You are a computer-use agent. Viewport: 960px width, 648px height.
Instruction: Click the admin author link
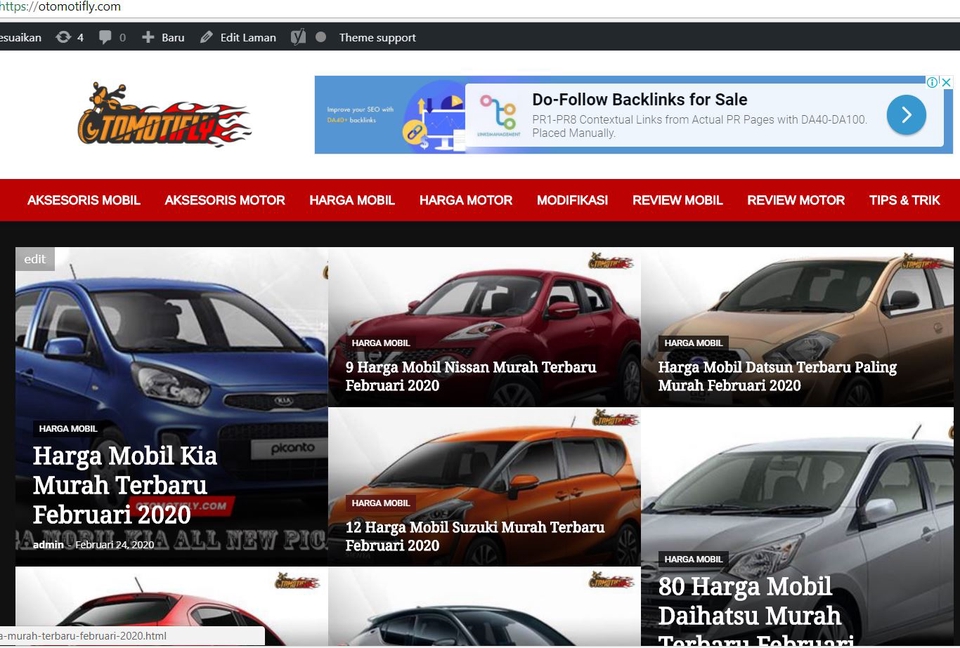click(x=48, y=544)
